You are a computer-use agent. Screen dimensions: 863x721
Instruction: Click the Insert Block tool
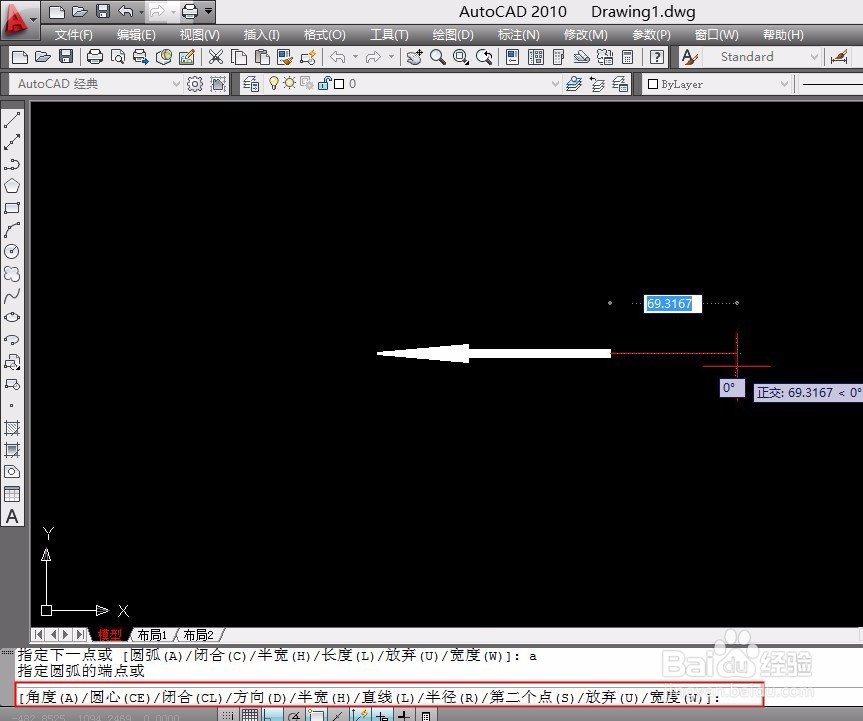12,362
